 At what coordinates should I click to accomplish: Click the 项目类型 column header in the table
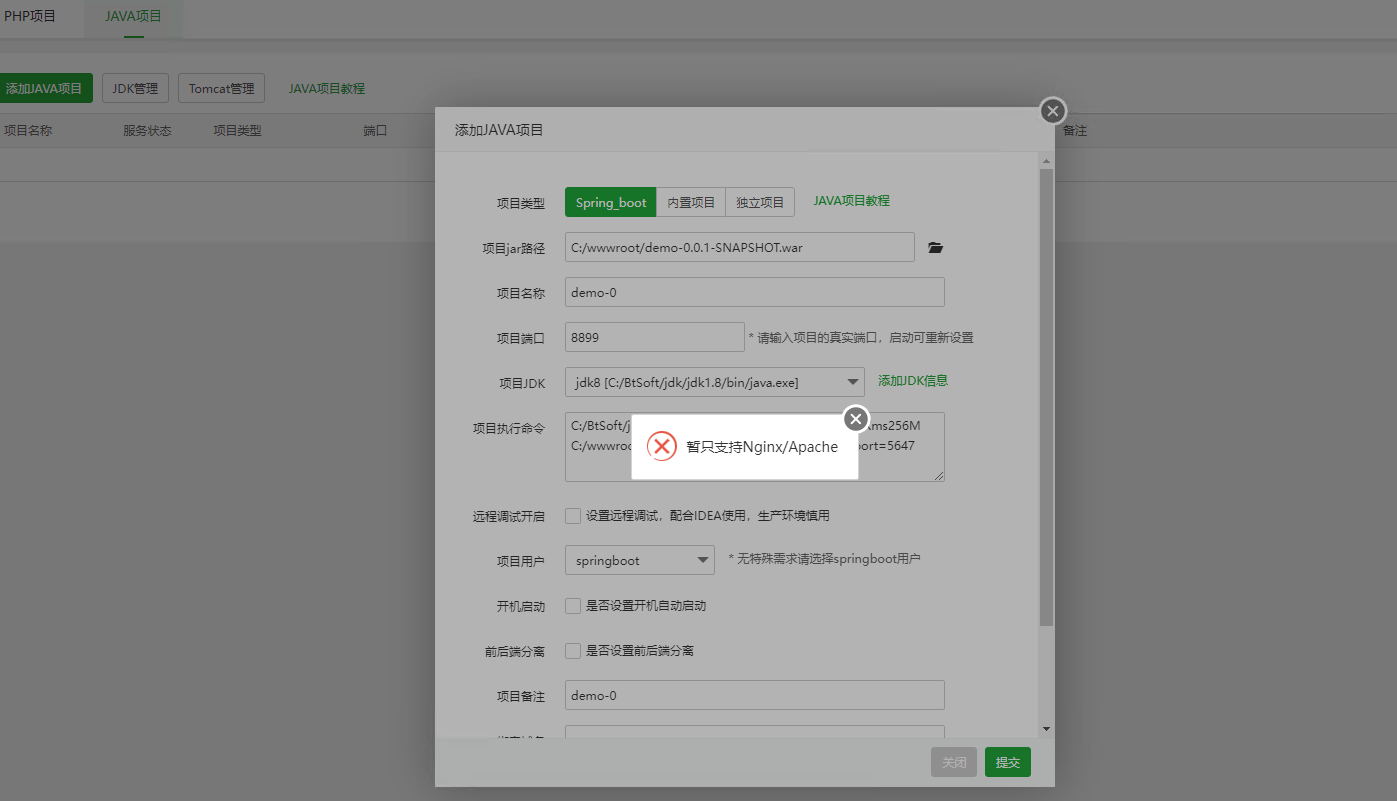coord(237,130)
